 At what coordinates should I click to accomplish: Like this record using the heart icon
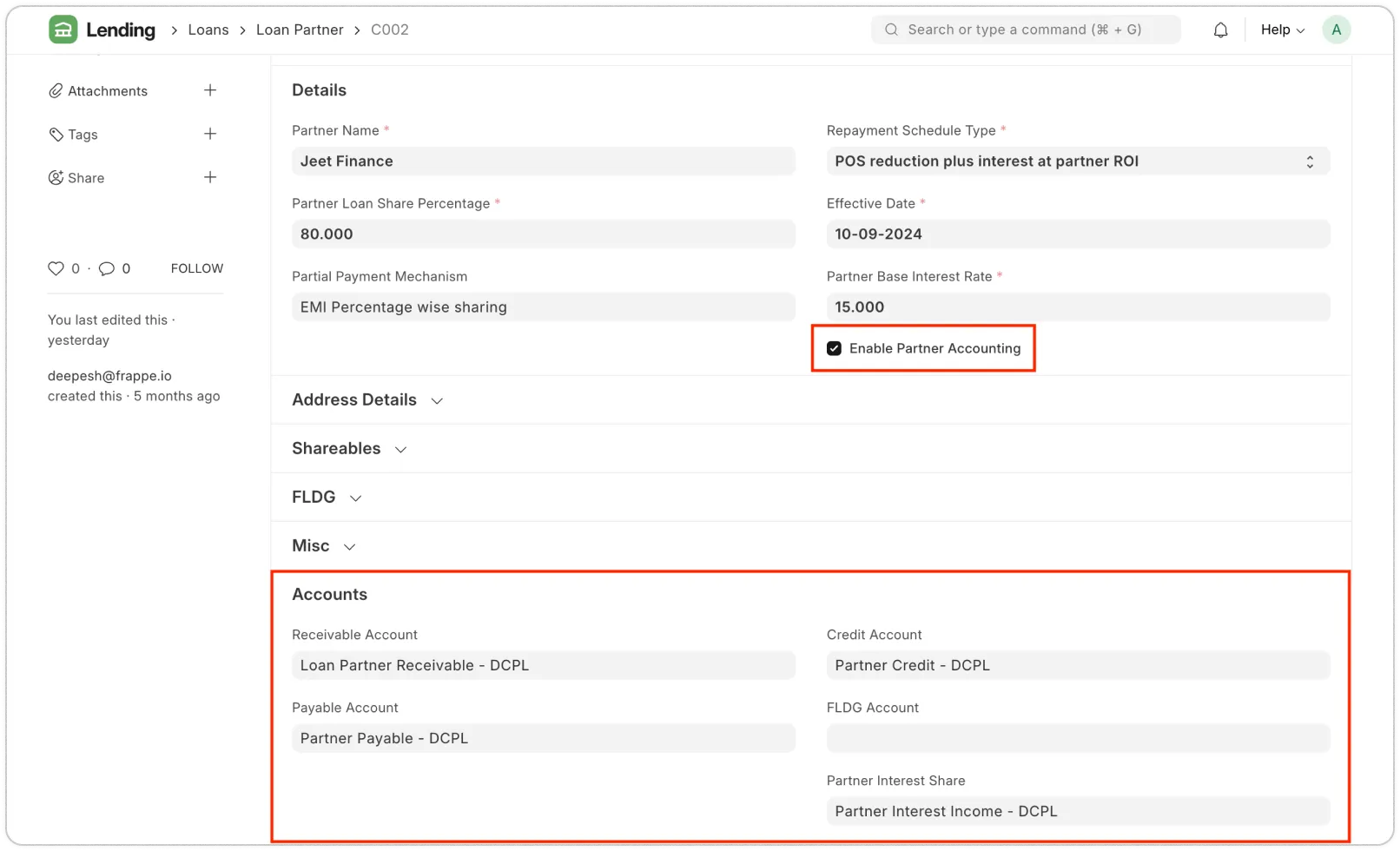click(x=55, y=268)
